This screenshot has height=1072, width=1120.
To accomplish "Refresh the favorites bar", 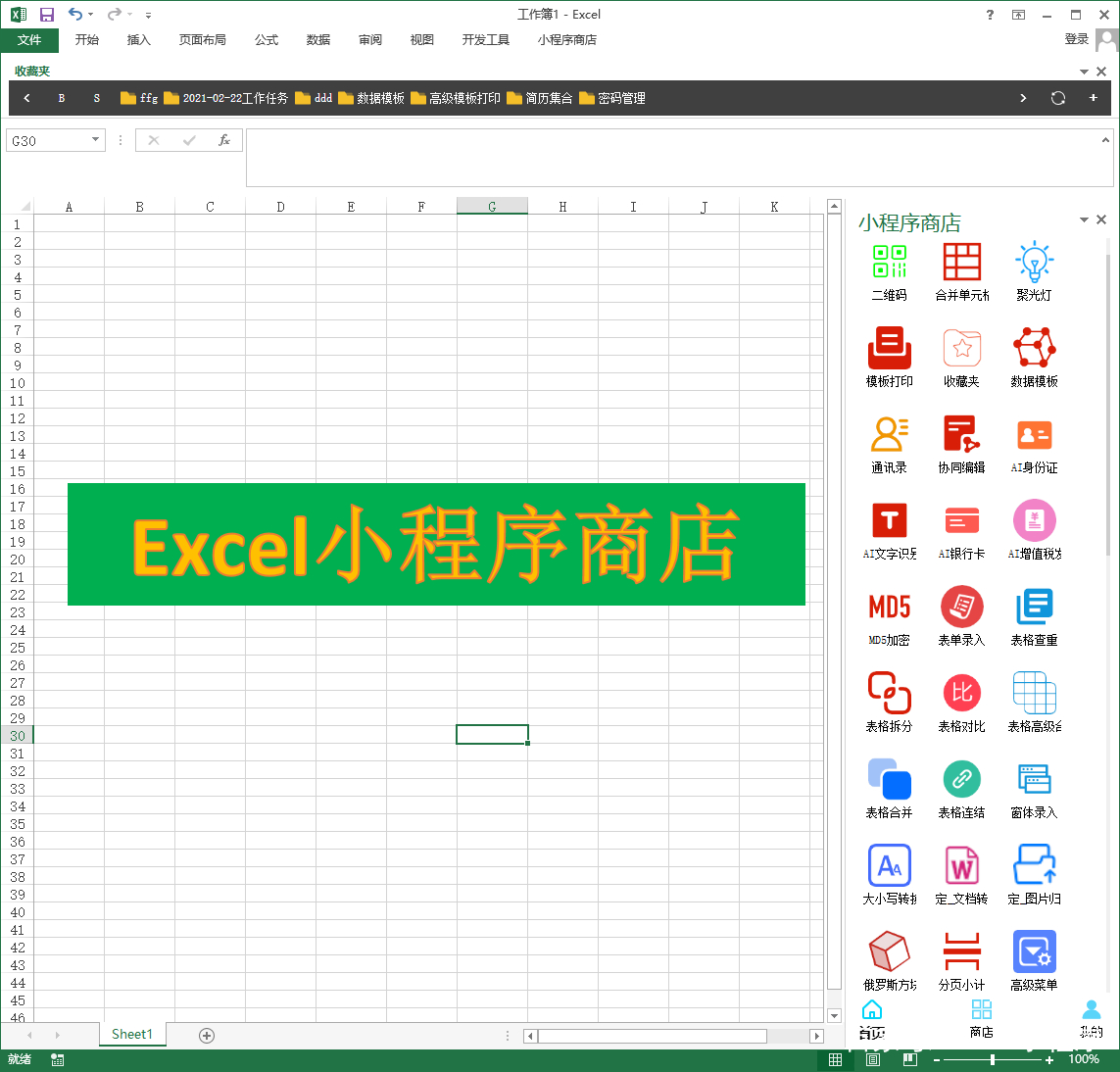I will [x=1058, y=98].
